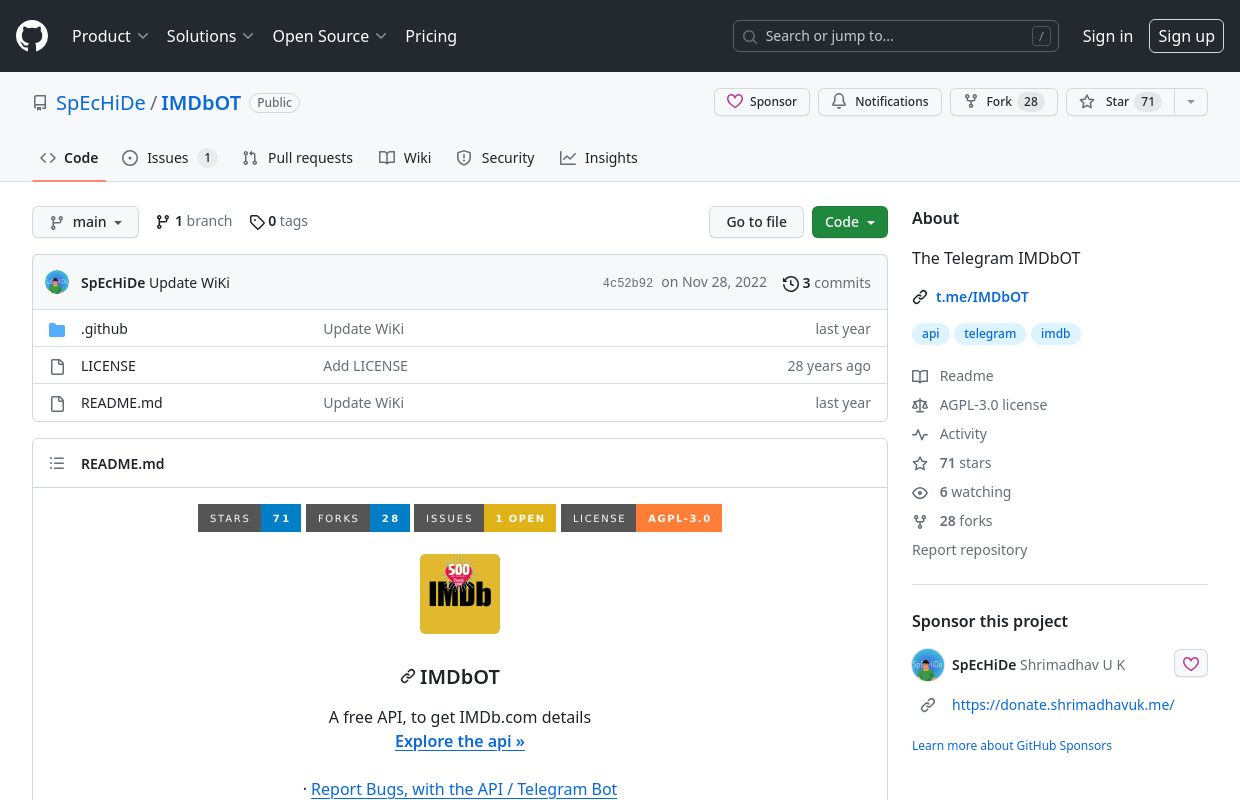Viewport: 1240px width, 800px height.
Task: Open the SpEcHiDe owner profile link
Action: [101, 102]
